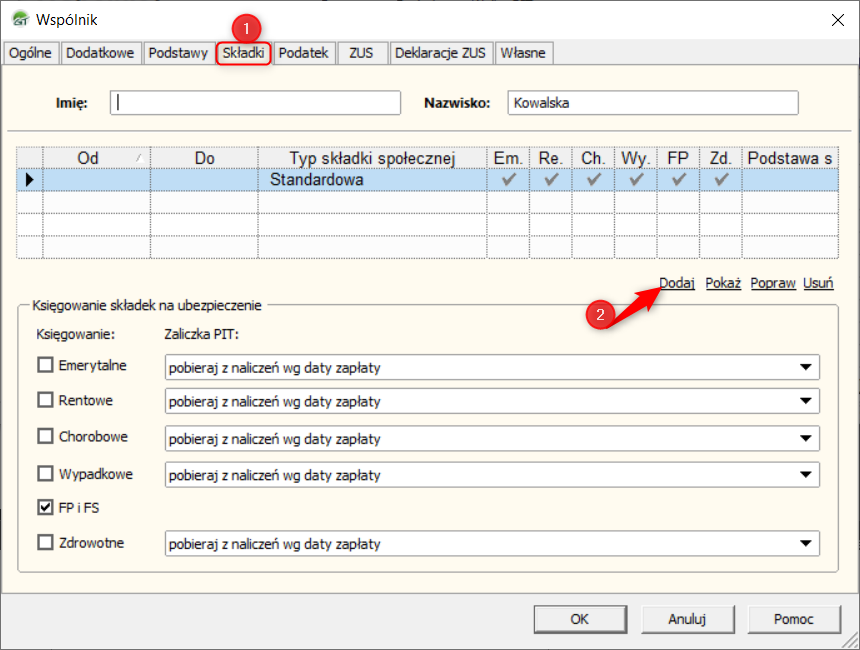Click the Popraw link to edit entry
Viewport: 860px width, 650px height.
click(773, 283)
